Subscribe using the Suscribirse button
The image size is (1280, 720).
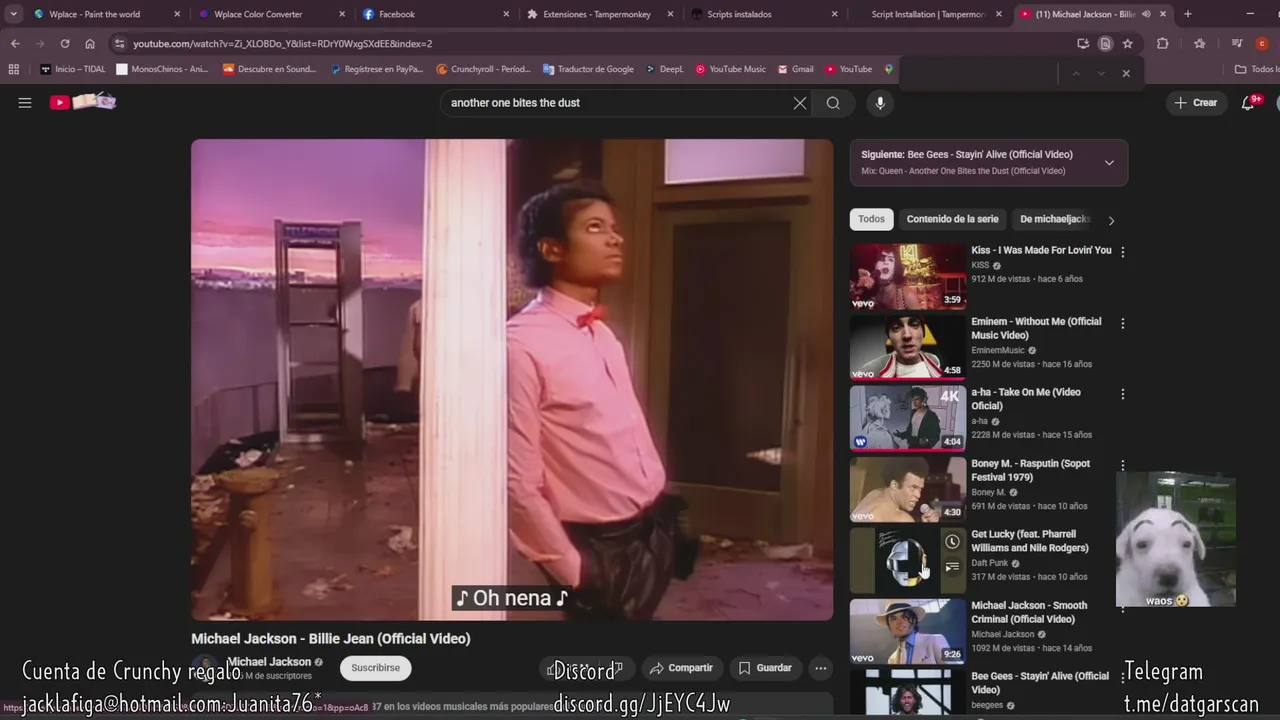pyautogui.click(x=375, y=668)
